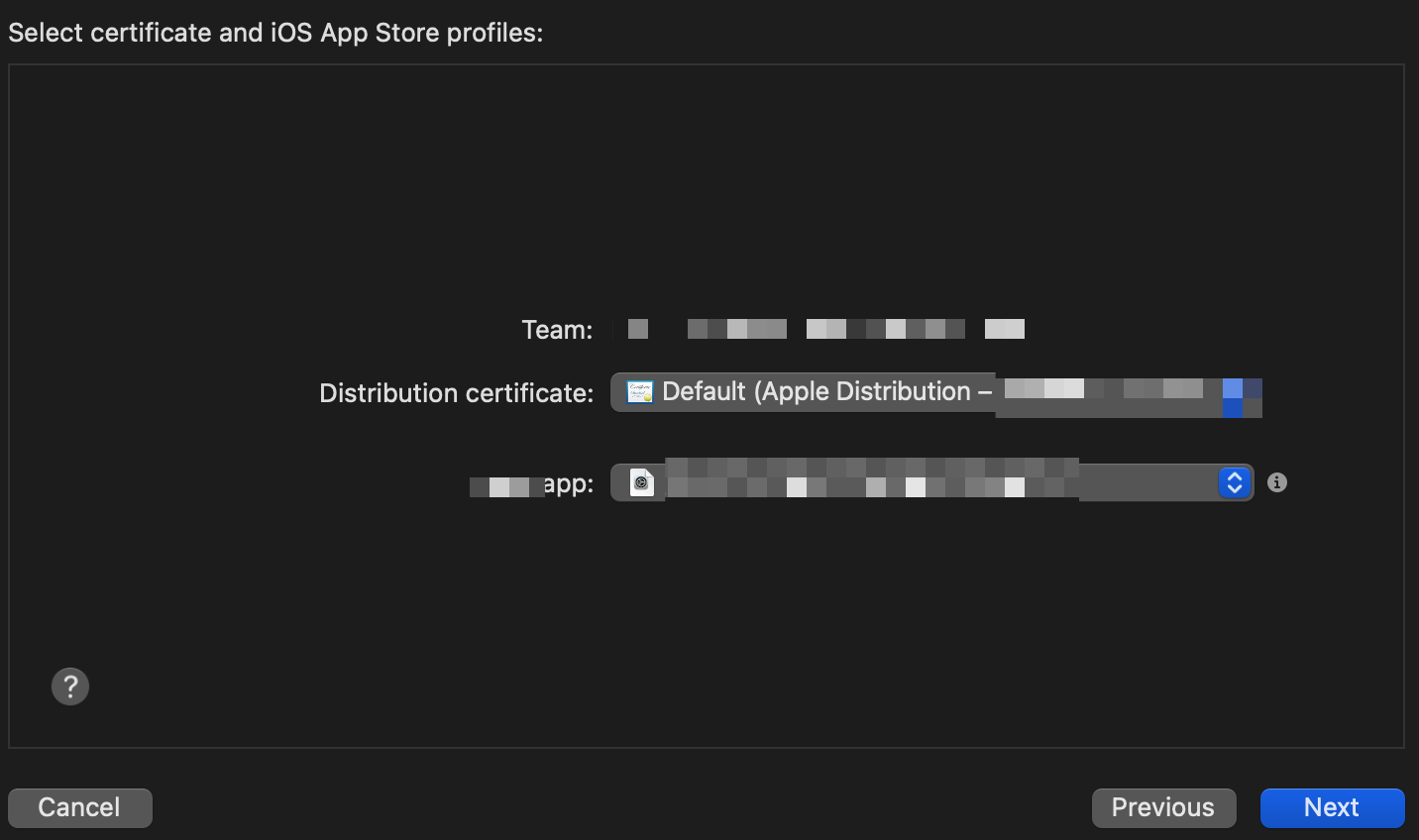The width and height of the screenshot is (1419, 840).
Task: Click the app: label text
Action: pos(568,484)
